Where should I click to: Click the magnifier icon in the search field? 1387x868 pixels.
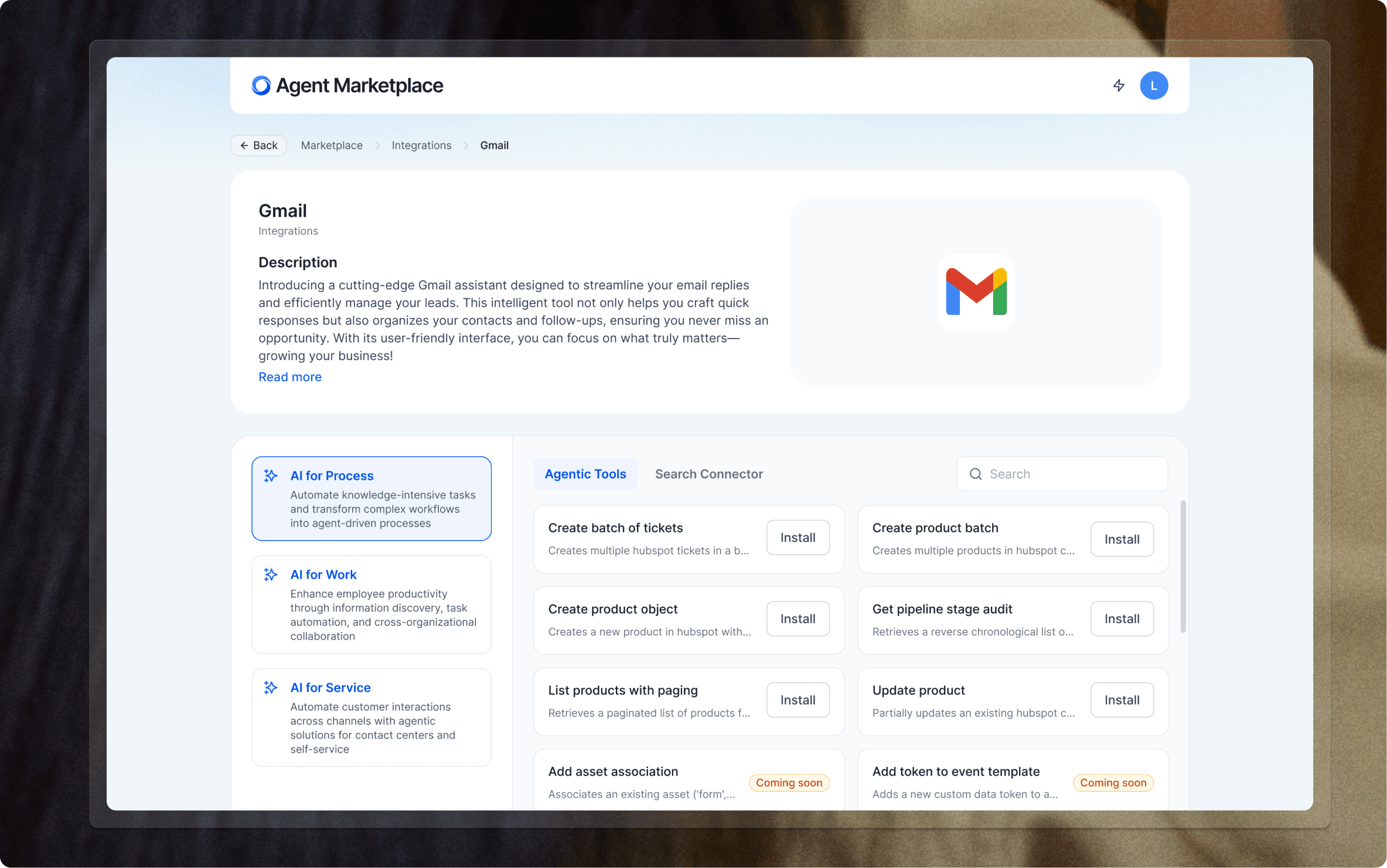976,474
